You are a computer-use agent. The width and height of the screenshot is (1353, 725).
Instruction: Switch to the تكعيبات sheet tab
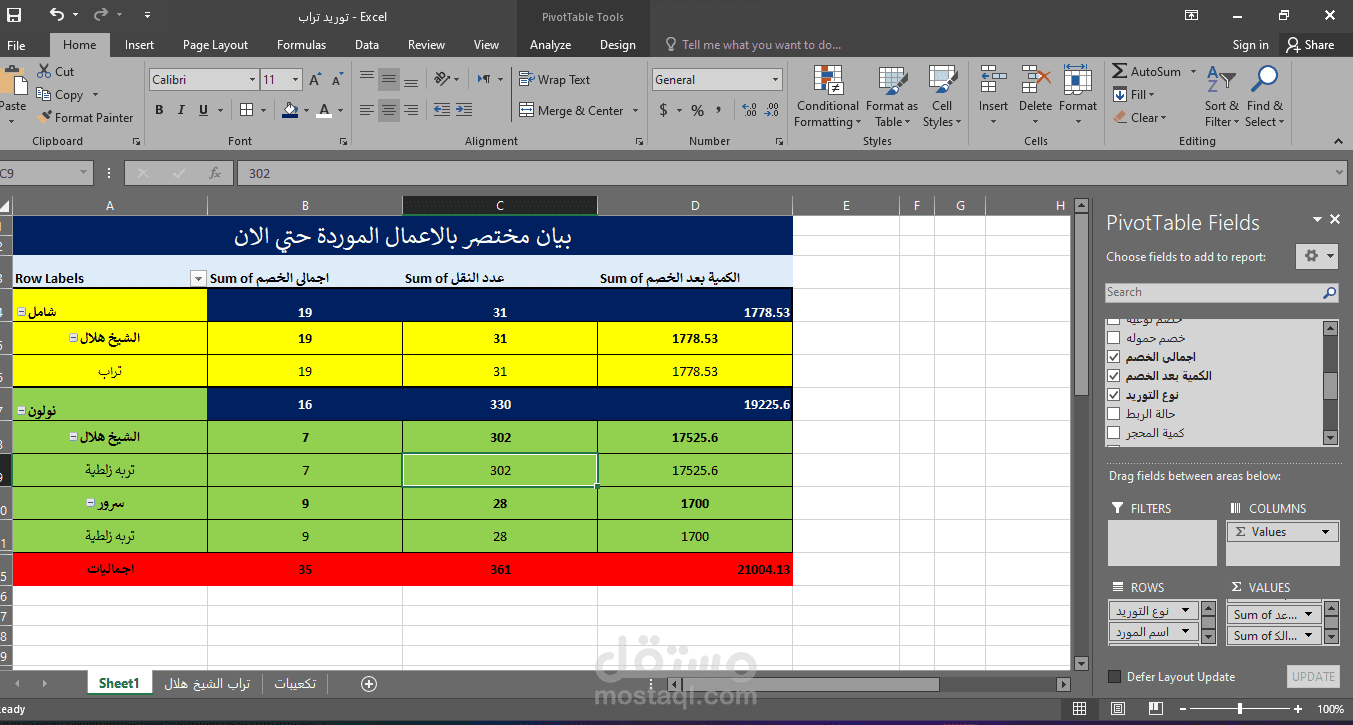[x=295, y=684]
